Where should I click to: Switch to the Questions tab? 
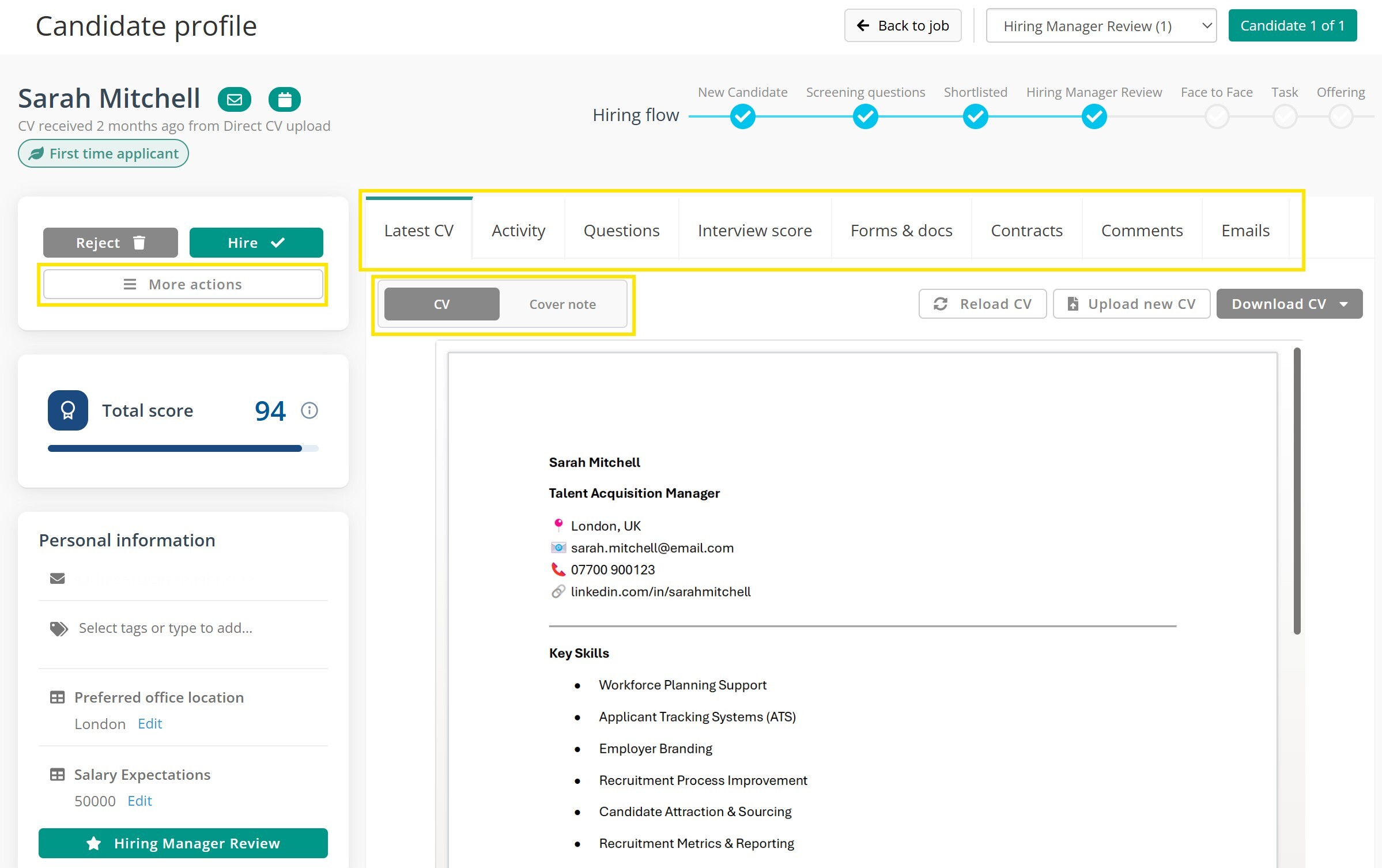[x=622, y=231]
